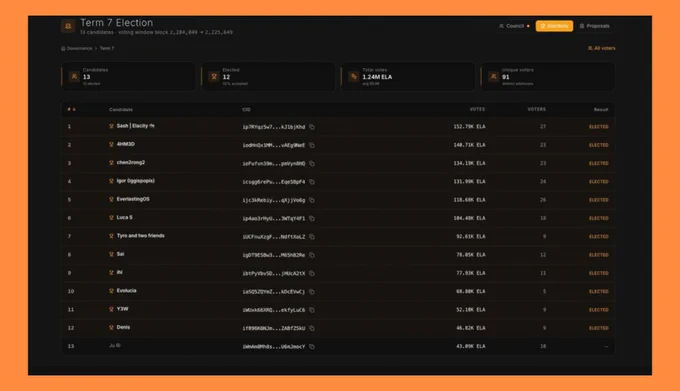
Task: Click ELECTED status in EverlastingOS row
Action: tap(598, 200)
